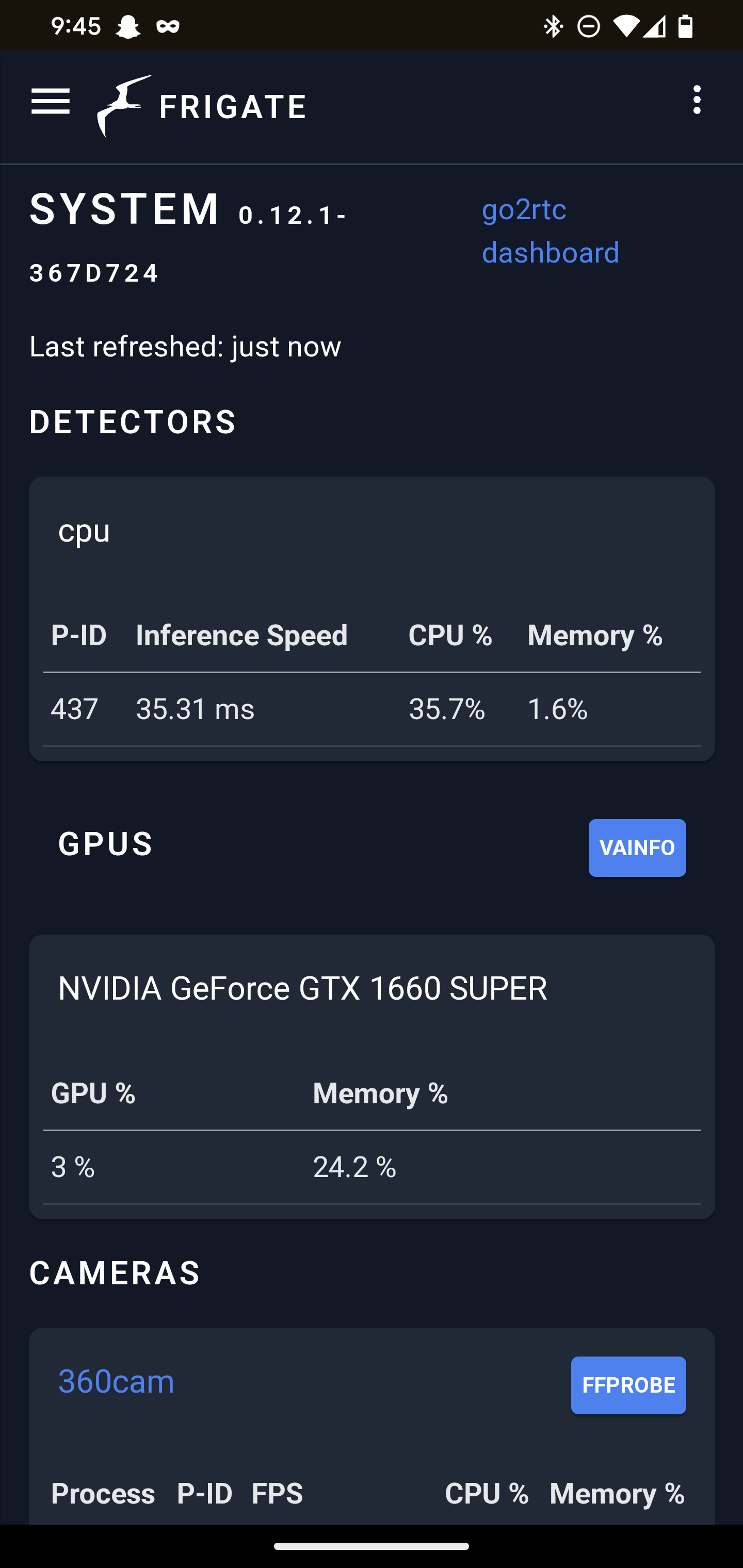This screenshot has width=743, height=1568.
Task: Open the navigation drawer hamburger menu
Action: coord(51,102)
